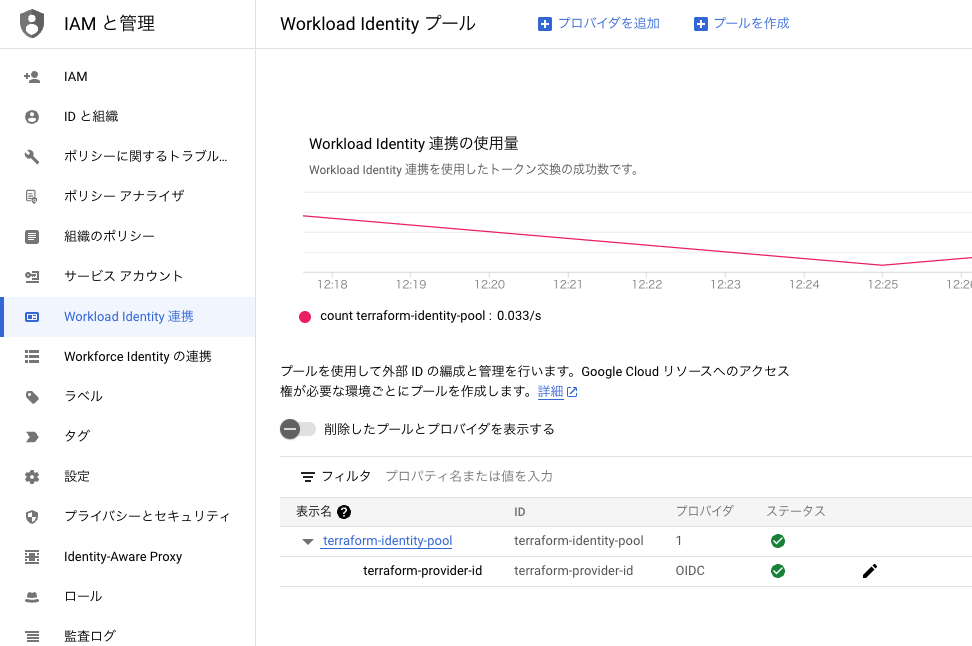The width and height of the screenshot is (972, 646).
Task: Open the terraform-identity-pool link
Action: point(387,541)
